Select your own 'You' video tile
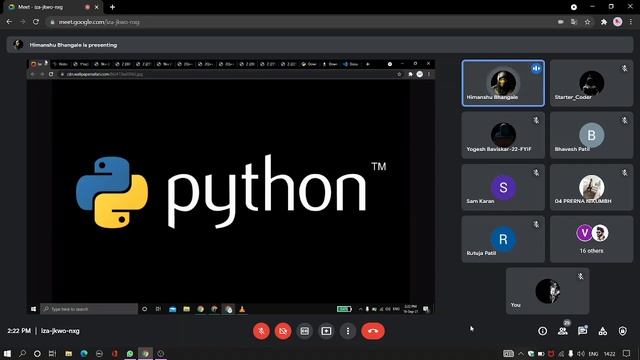Image resolution: width=640 pixels, height=360 pixels. click(x=547, y=291)
